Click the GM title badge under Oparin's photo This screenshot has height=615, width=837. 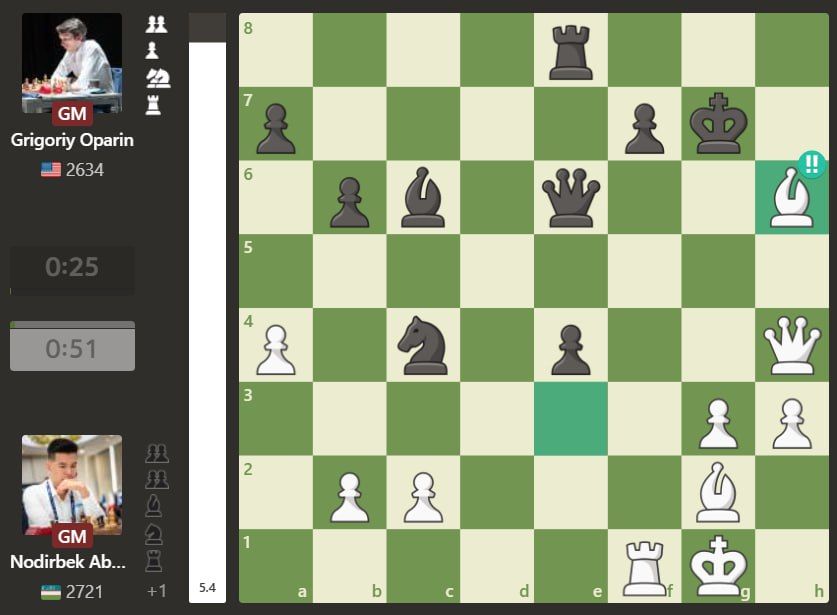72,114
